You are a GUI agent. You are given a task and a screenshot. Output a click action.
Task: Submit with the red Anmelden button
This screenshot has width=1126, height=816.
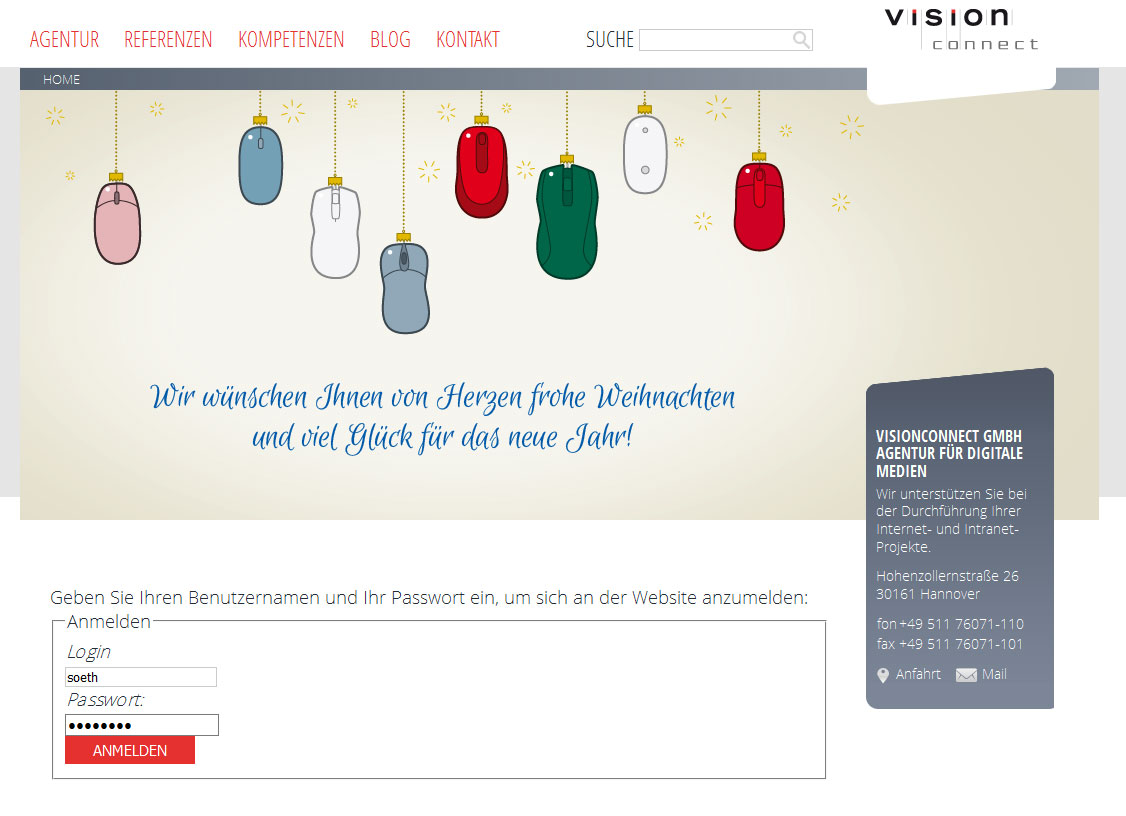[x=130, y=750]
